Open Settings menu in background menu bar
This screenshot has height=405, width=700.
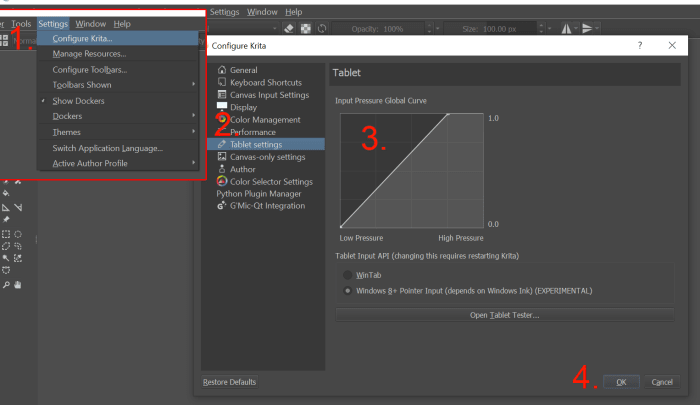(x=224, y=12)
